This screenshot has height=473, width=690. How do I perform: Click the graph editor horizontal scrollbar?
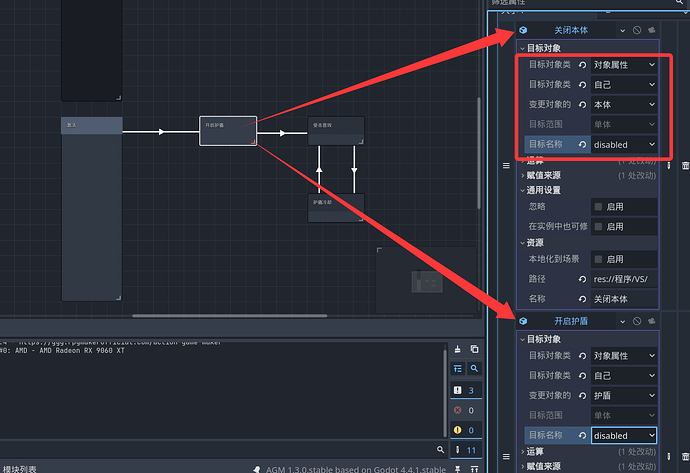tap(230, 315)
